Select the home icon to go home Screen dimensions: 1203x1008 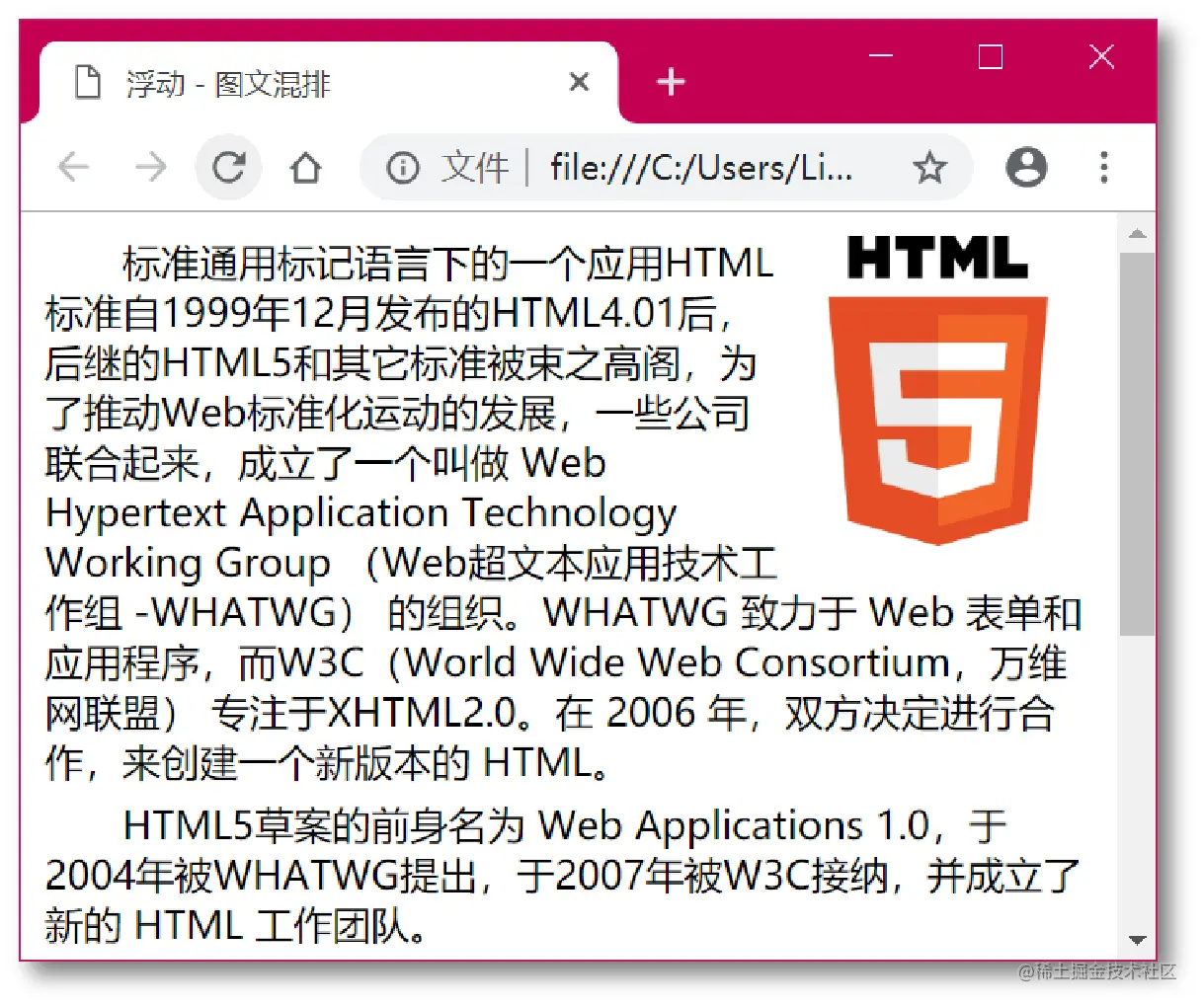305,168
